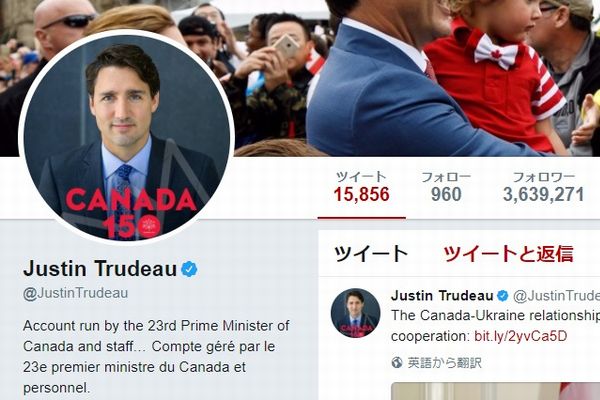Image resolution: width=600 pixels, height=400 pixels.
Task: Open the header banner crowd photo
Action: [x=417, y=78]
